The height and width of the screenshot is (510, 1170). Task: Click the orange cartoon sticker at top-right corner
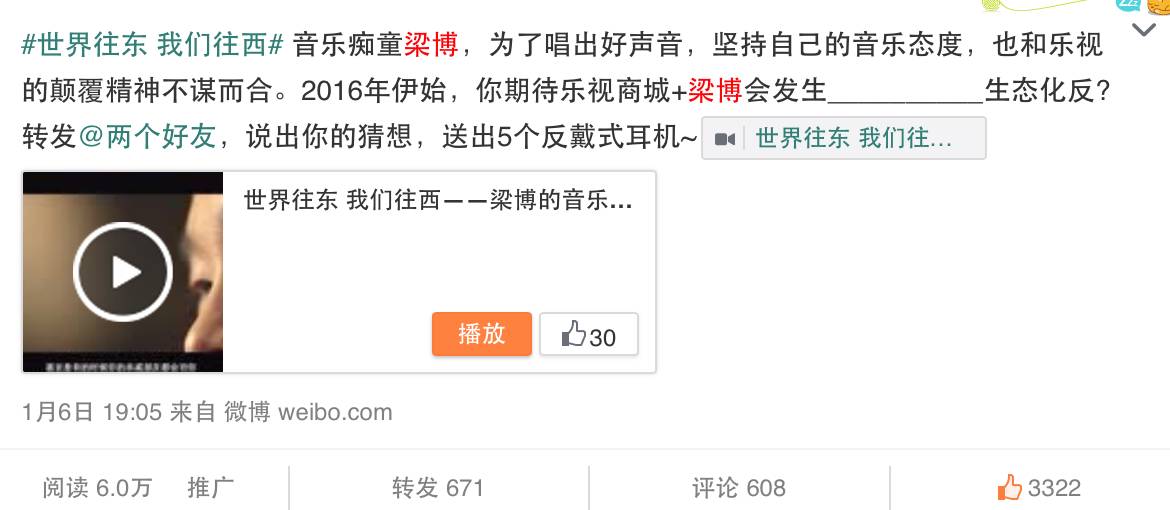1159,6
